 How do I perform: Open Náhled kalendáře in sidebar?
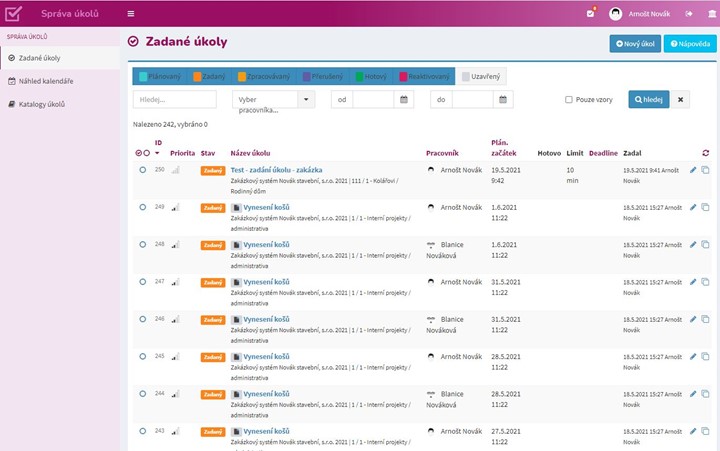pyautogui.click(x=60, y=81)
